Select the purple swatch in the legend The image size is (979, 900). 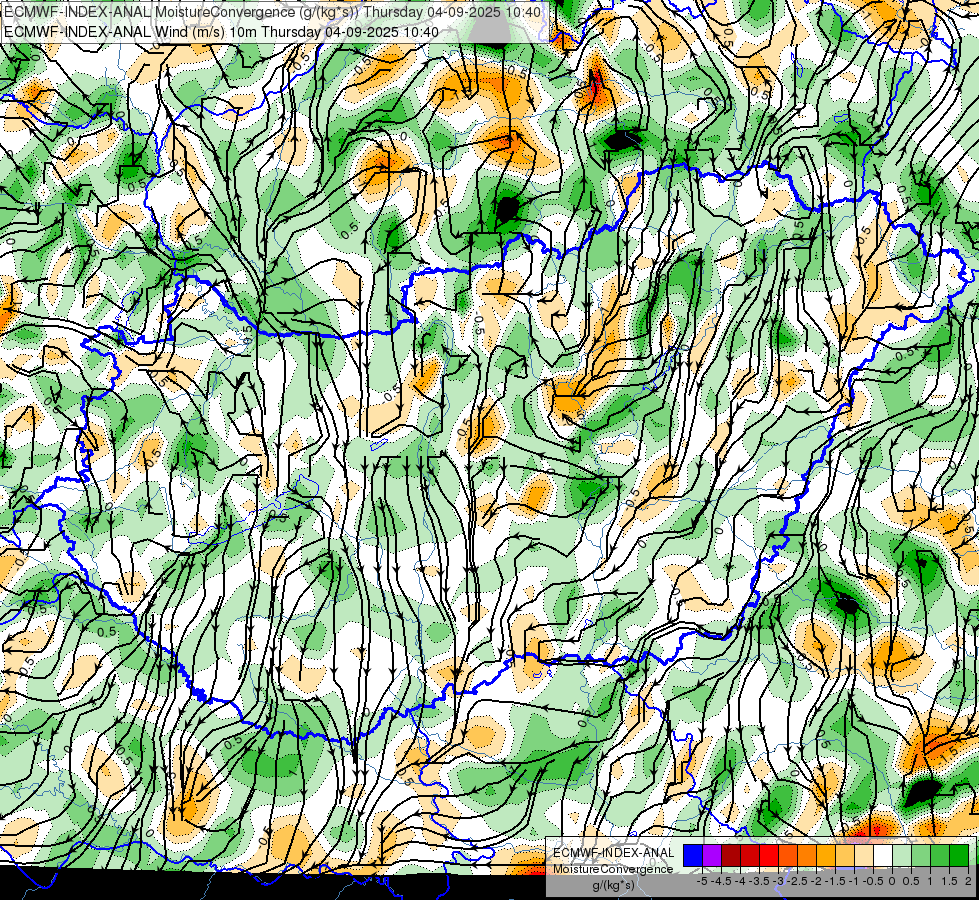click(x=712, y=856)
